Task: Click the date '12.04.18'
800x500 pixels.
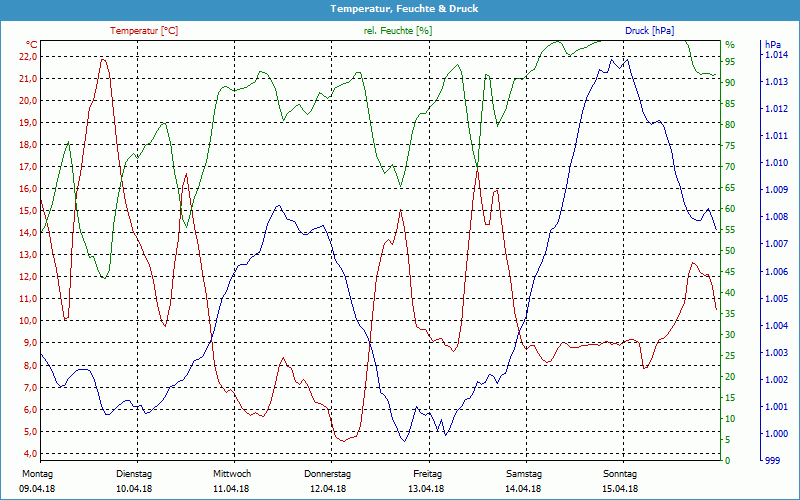Action: (328, 489)
